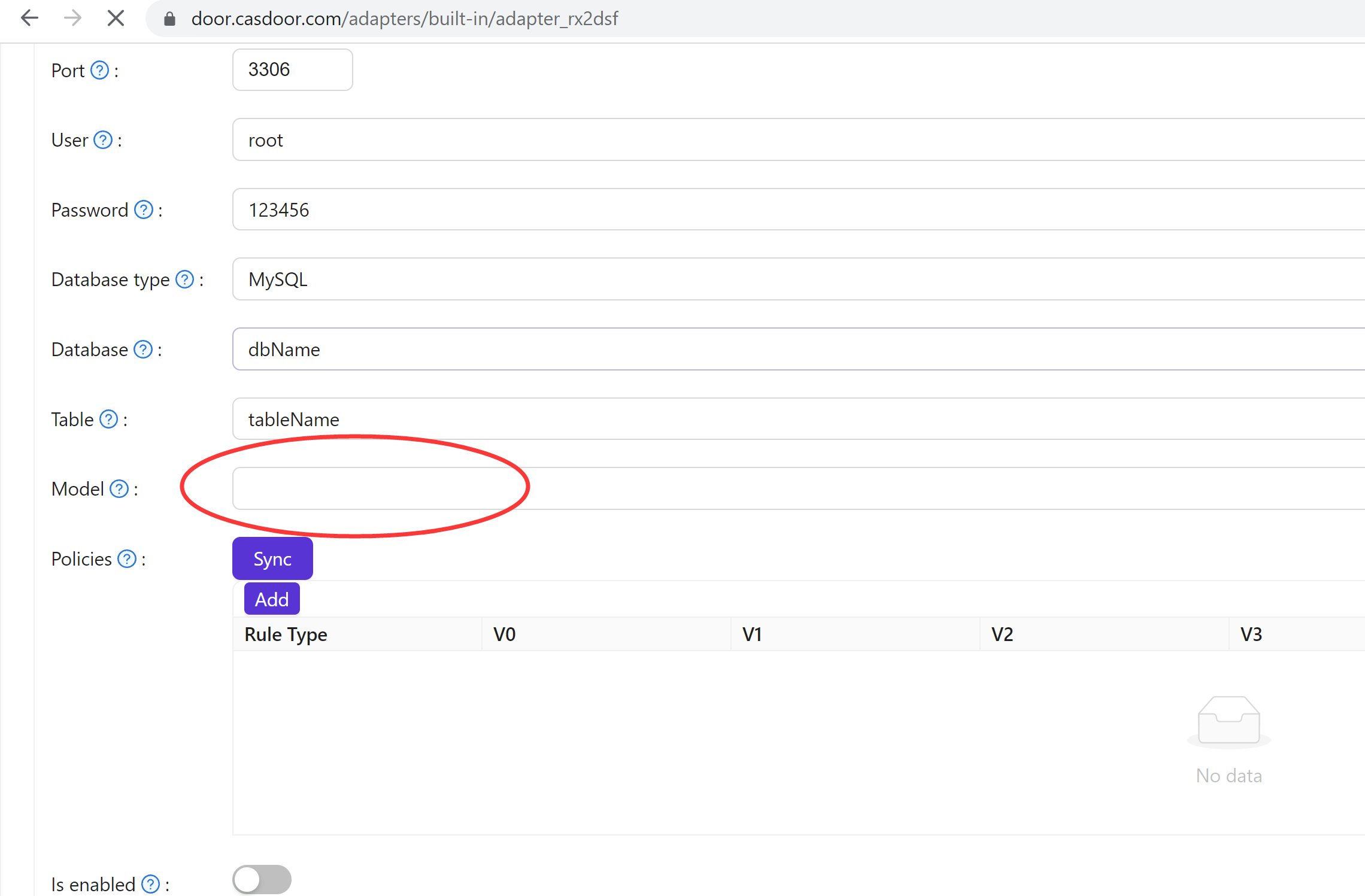This screenshot has width=1365, height=896.
Task: Click the browser lock security icon
Action: [169, 18]
